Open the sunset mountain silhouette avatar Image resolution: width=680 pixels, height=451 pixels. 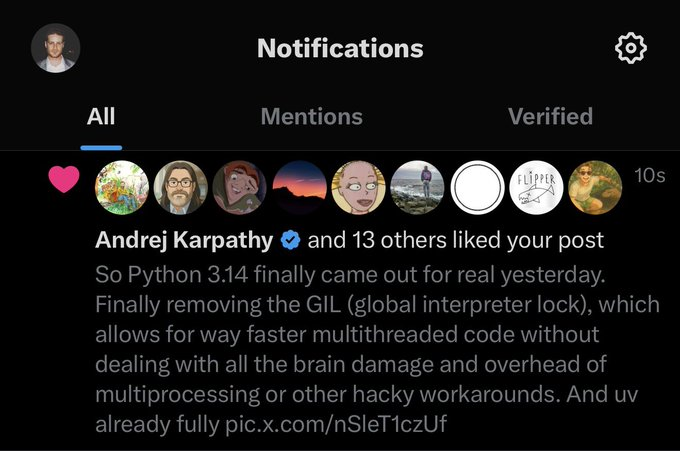(x=299, y=188)
